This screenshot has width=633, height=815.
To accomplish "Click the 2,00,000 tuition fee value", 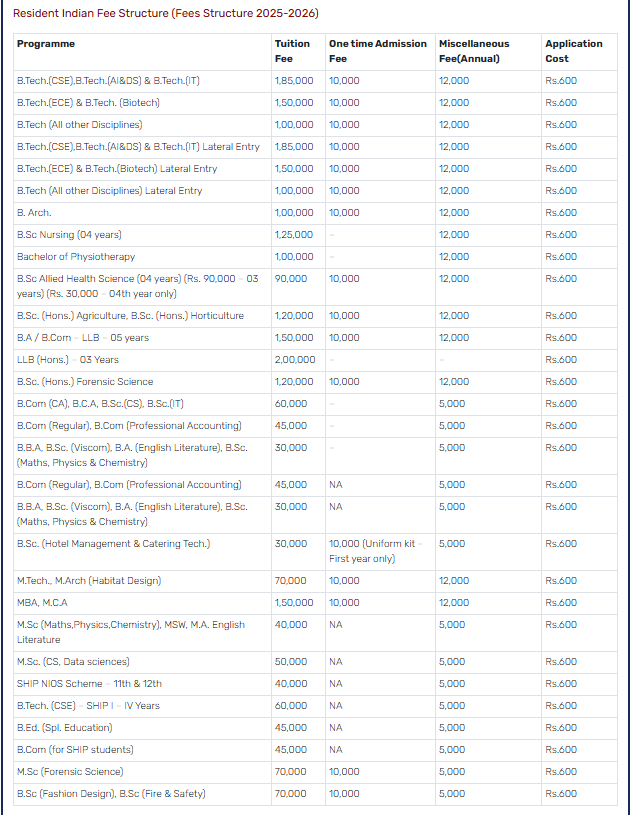I will pyautogui.click(x=295, y=360).
